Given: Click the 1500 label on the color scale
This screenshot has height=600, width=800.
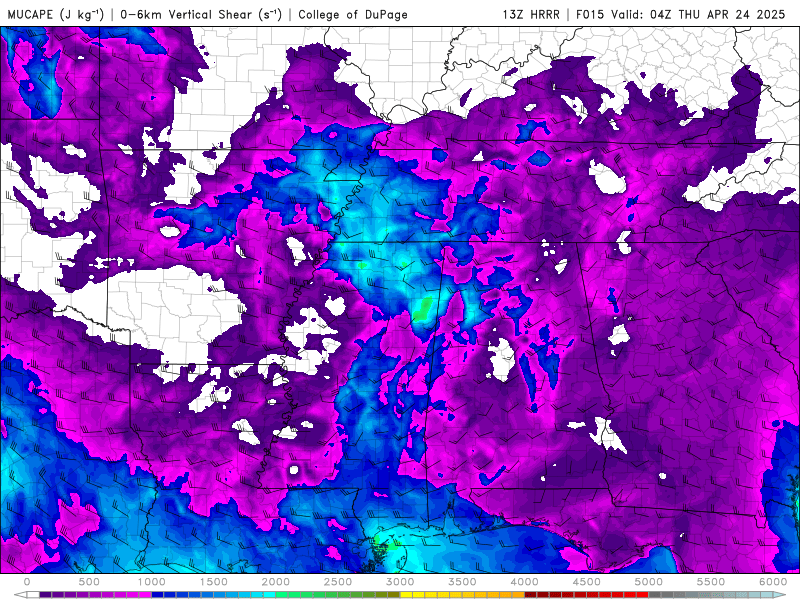Looking at the screenshot, I should (x=214, y=582).
